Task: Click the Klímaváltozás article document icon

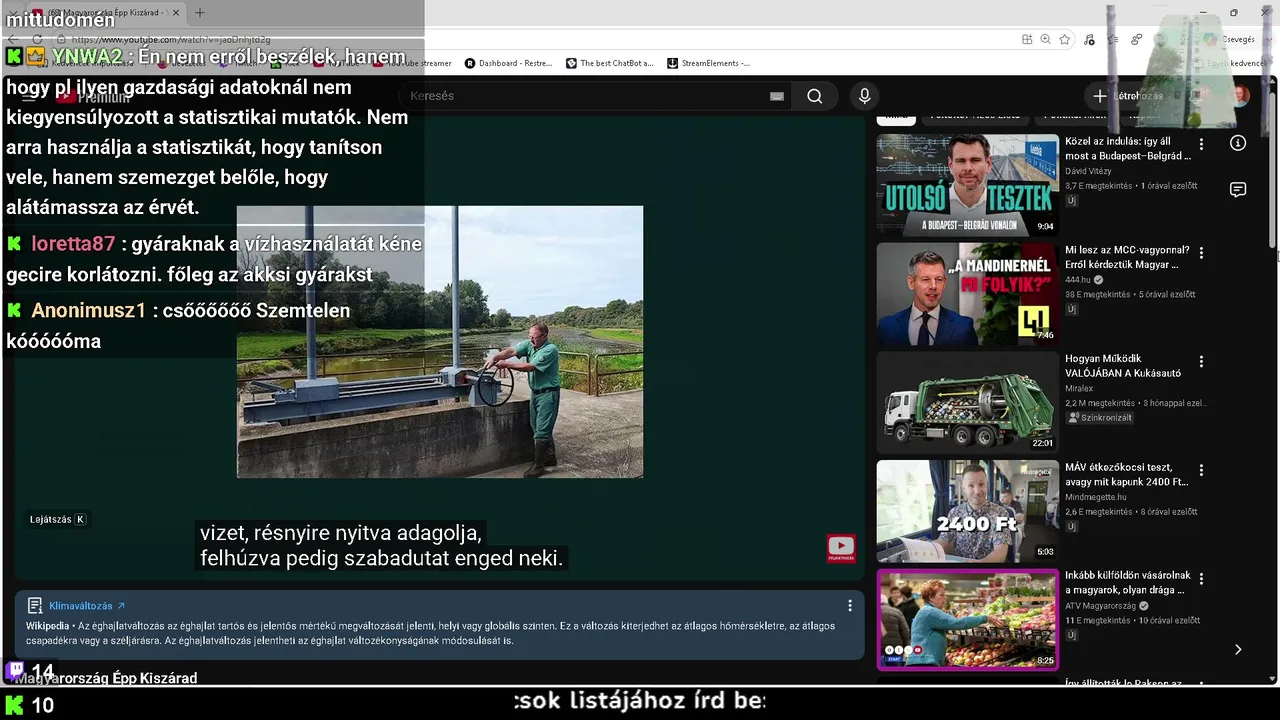Action: pyautogui.click(x=35, y=606)
